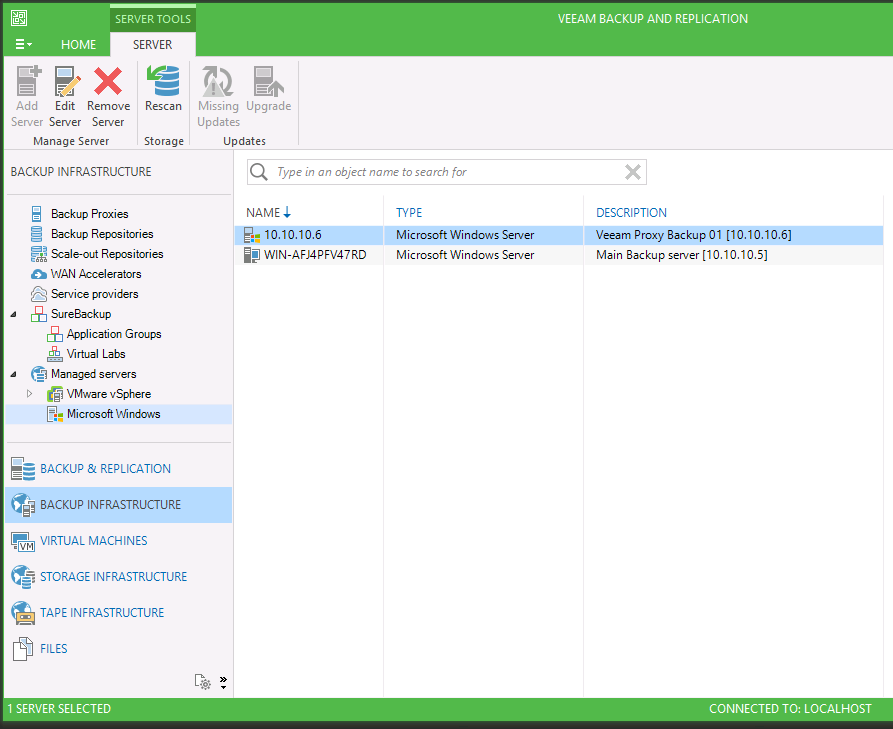Click the red Remove Server icon
This screenshot has height=729, width=893.
pos(108,80)
